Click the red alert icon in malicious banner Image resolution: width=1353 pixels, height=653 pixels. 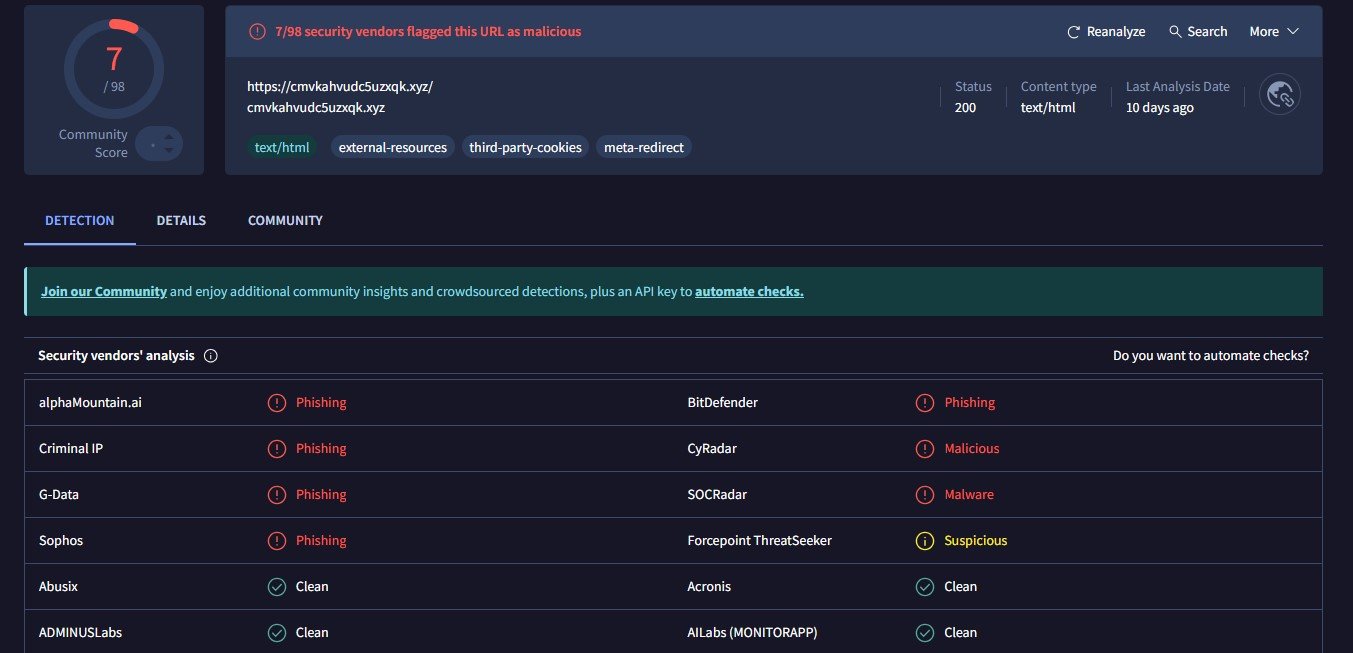(x=257, y=31)
